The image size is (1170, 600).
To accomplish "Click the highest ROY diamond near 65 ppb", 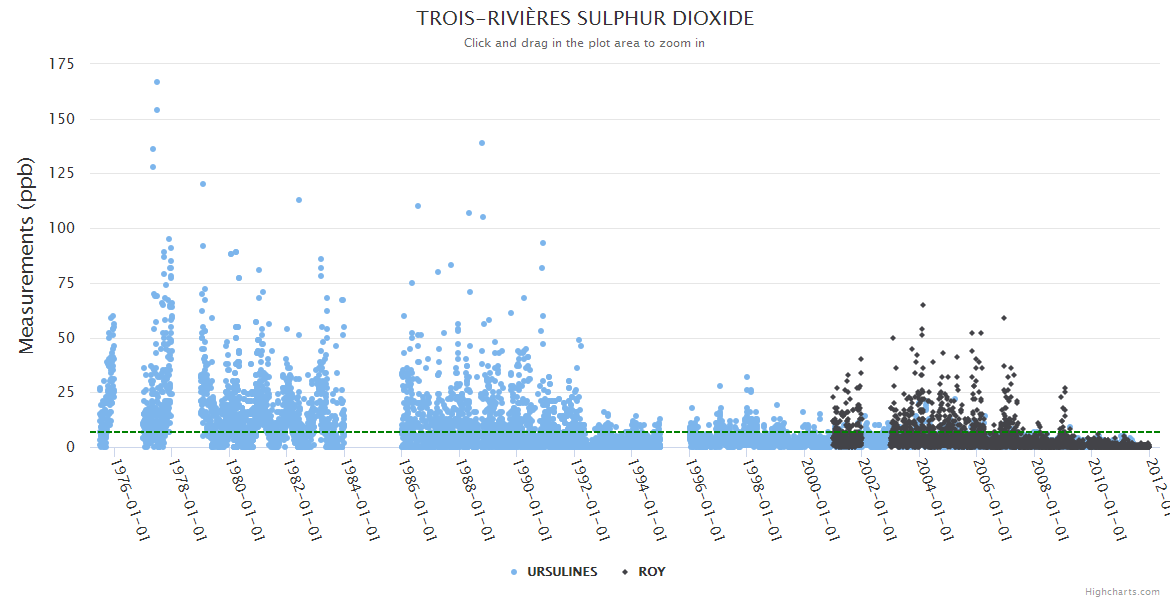I will (923, 305).
